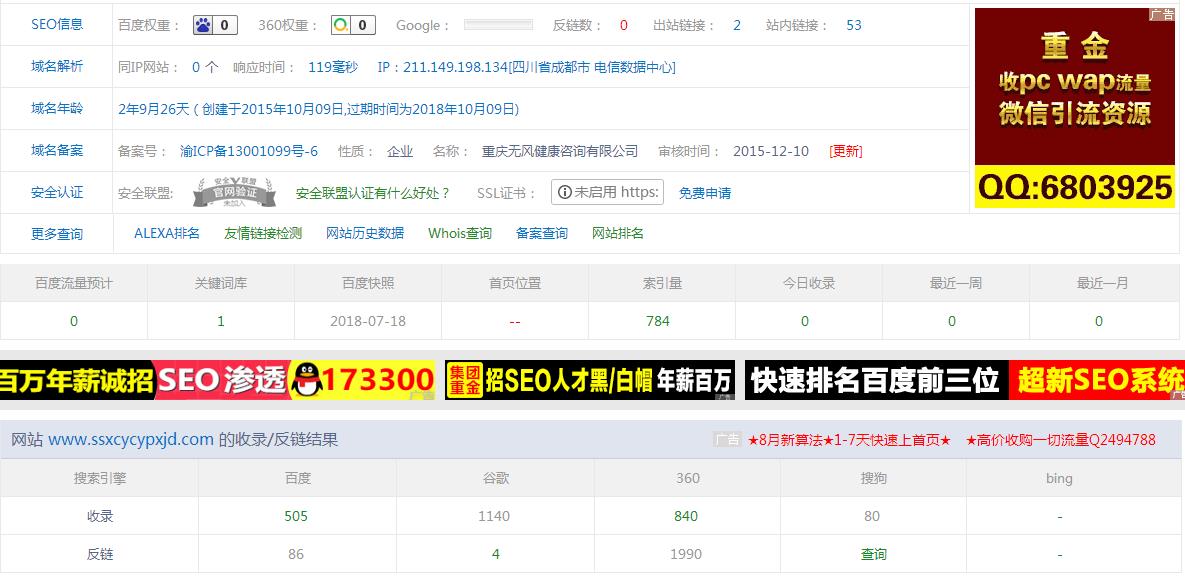Click the QQ penguin icon in banner
Image resolution: width=1185 pixels, height=580 pixels.
[307, 380]
